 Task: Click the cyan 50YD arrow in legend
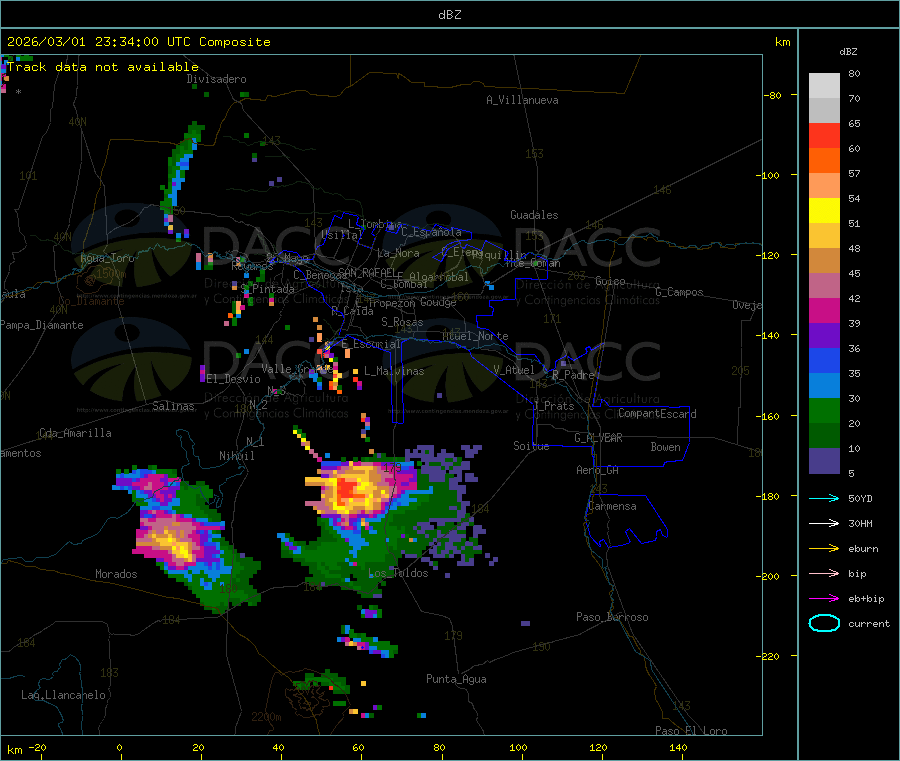click(824, 498)
